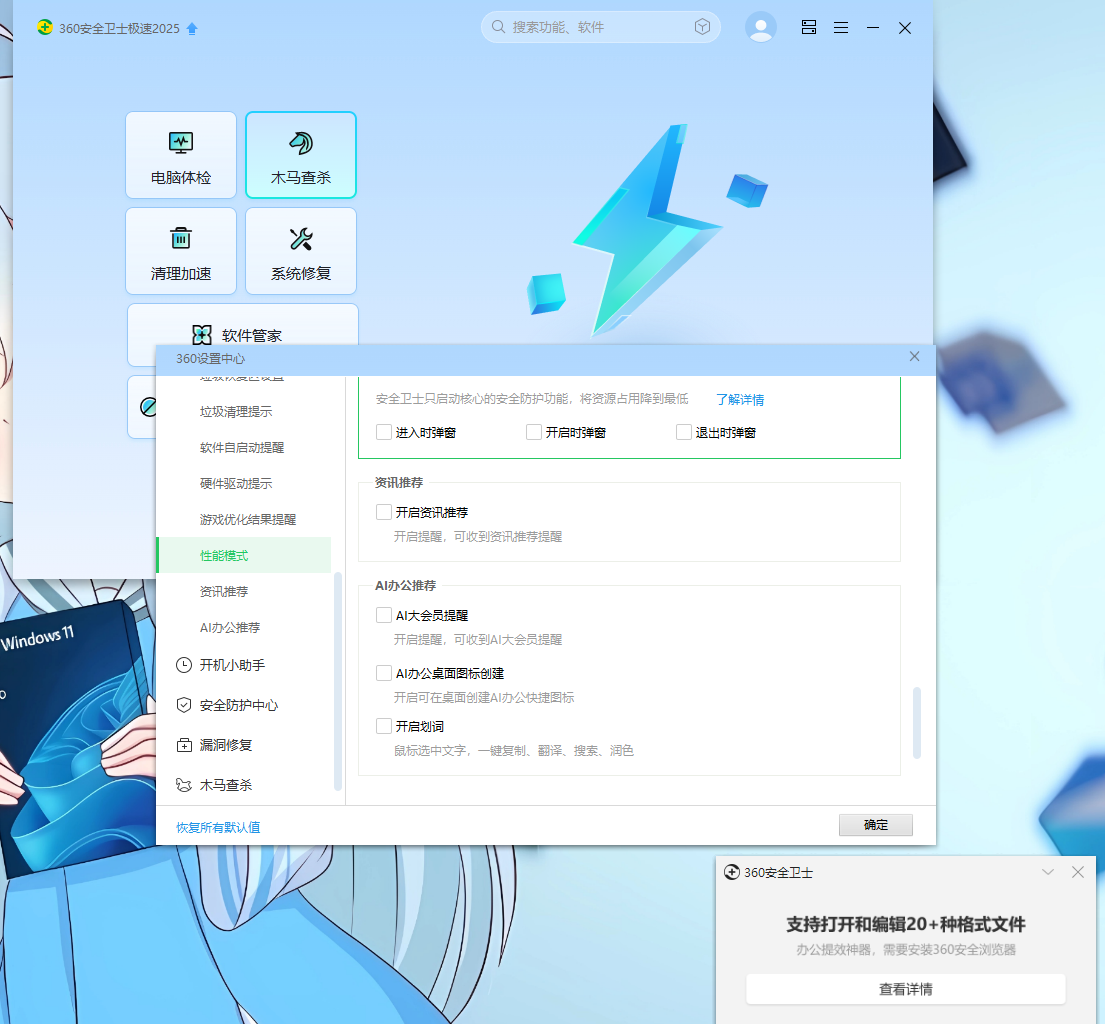
Task: Expand popup options chevron
Action: [x=1048, y=872]
